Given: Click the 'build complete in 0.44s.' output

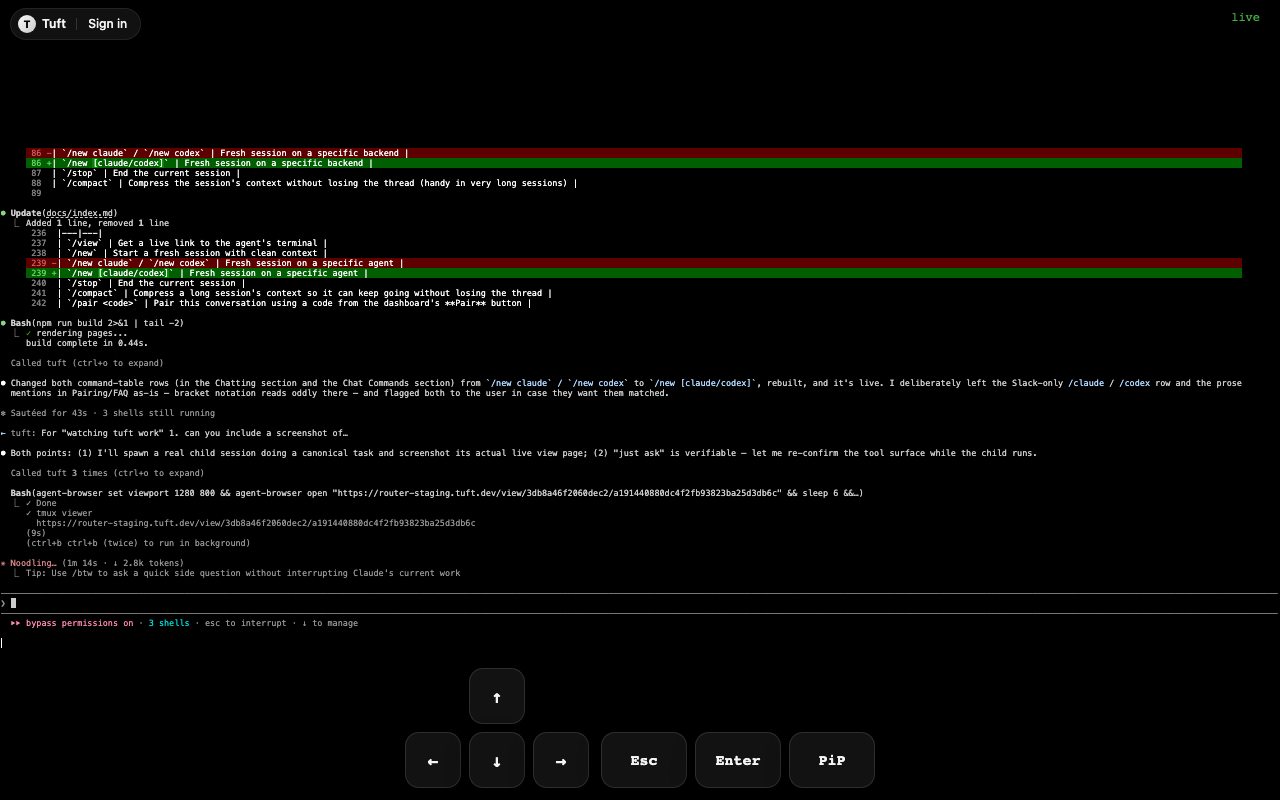Looking at the screenshot, I should click(x=87, y=343).
